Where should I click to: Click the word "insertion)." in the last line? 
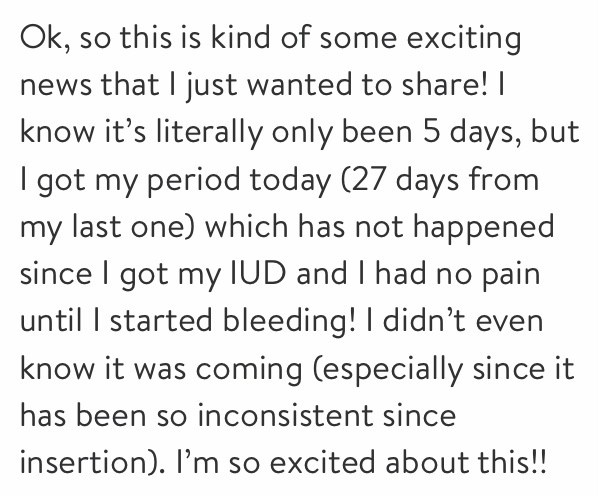93,463
